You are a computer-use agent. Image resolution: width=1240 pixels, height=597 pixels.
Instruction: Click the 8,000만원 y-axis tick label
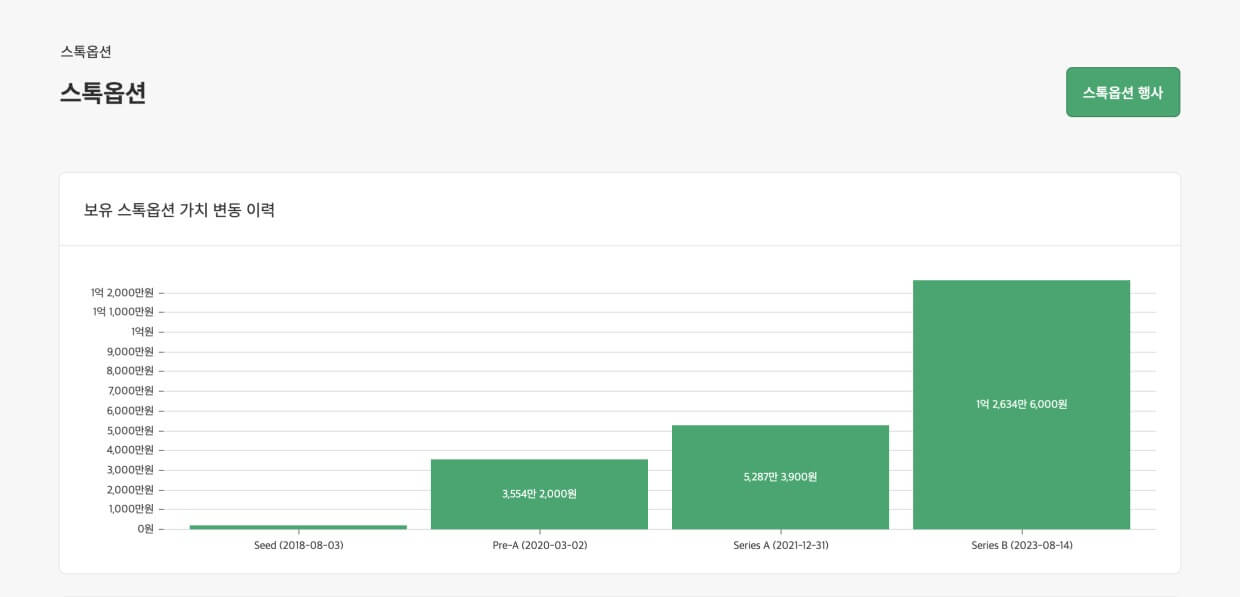(130, 371)
